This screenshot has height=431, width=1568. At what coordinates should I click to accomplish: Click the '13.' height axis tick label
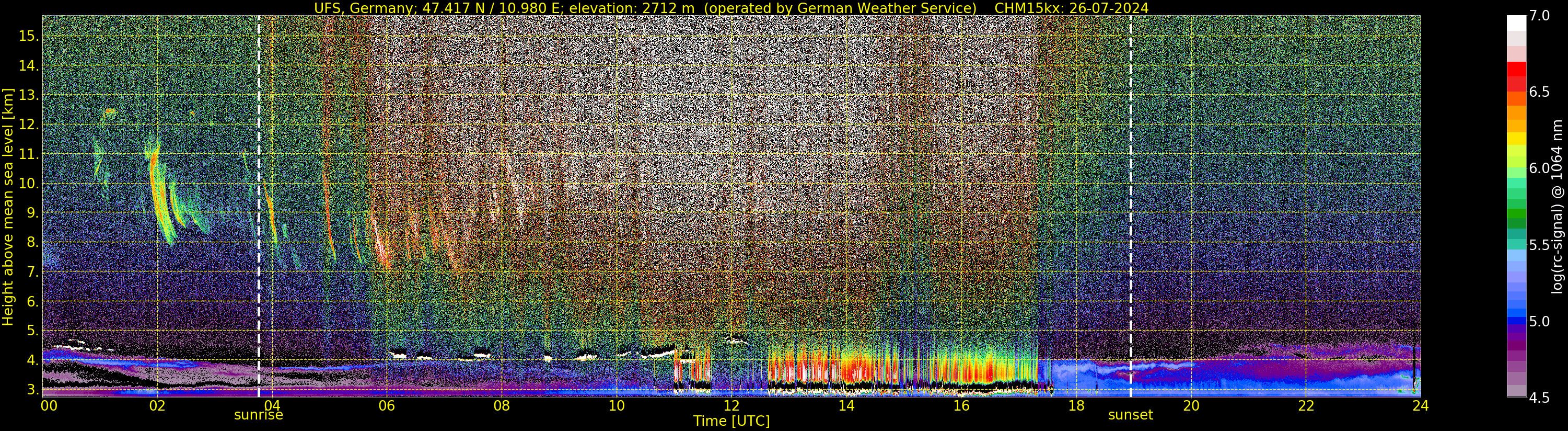tap(29, 95)
